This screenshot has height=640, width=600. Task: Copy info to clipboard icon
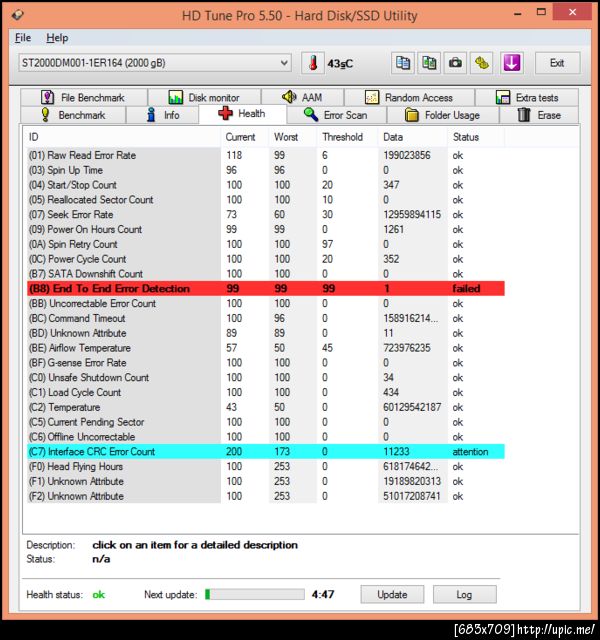coord(403,63)
